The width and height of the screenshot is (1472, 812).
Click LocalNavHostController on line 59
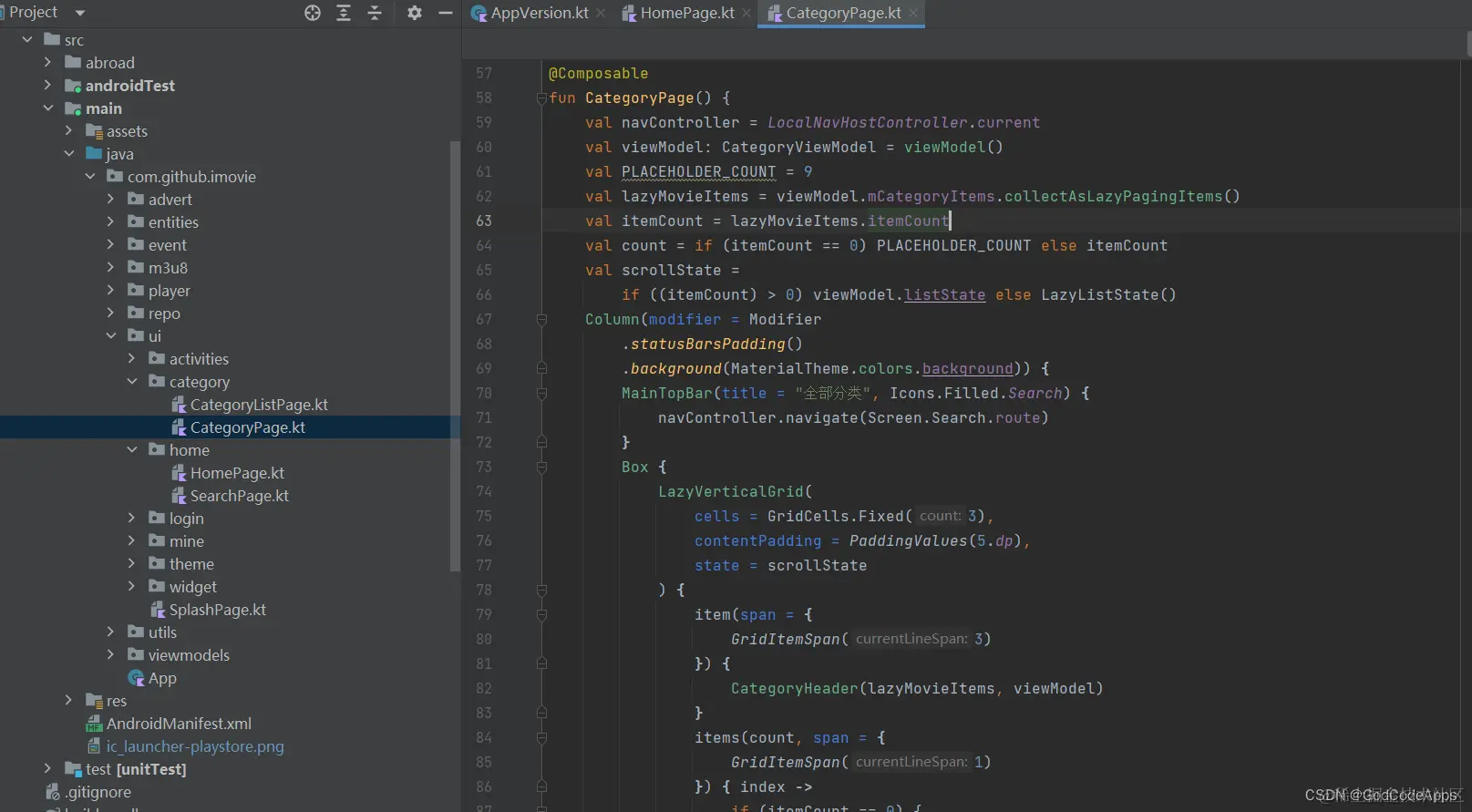(x=868, y=122)
